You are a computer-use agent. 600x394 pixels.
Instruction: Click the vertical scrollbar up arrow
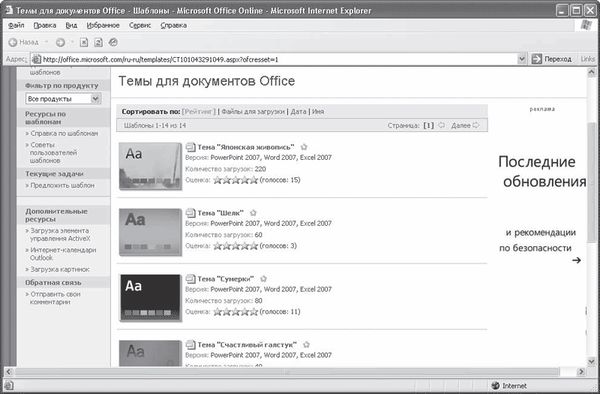(x=592, y=72)
